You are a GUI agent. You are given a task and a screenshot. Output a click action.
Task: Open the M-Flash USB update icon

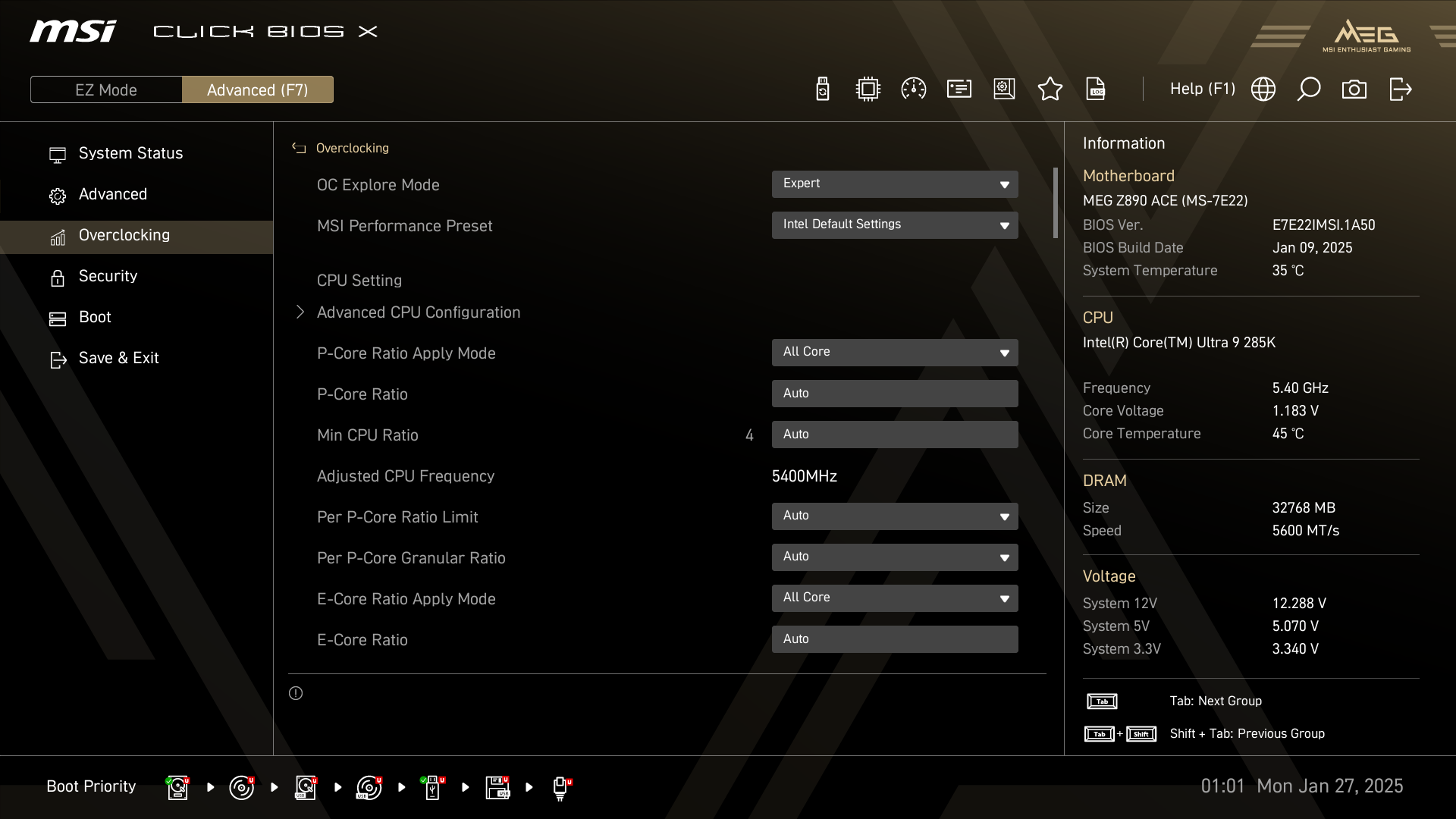tap(822, 89)
